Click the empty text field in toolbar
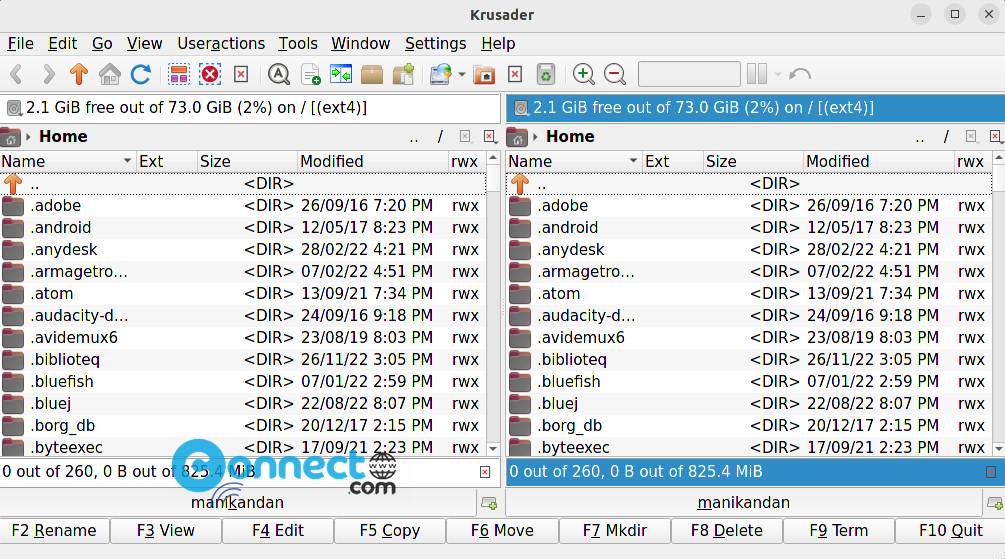This screenshot has width=1005, height=559. 689,74
